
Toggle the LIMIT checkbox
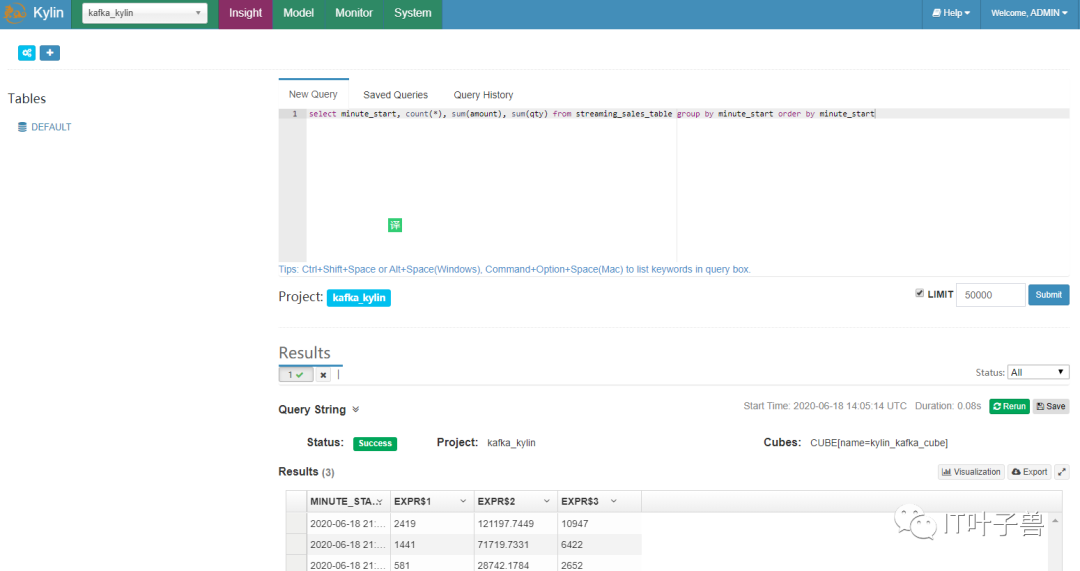pos(919,293)
